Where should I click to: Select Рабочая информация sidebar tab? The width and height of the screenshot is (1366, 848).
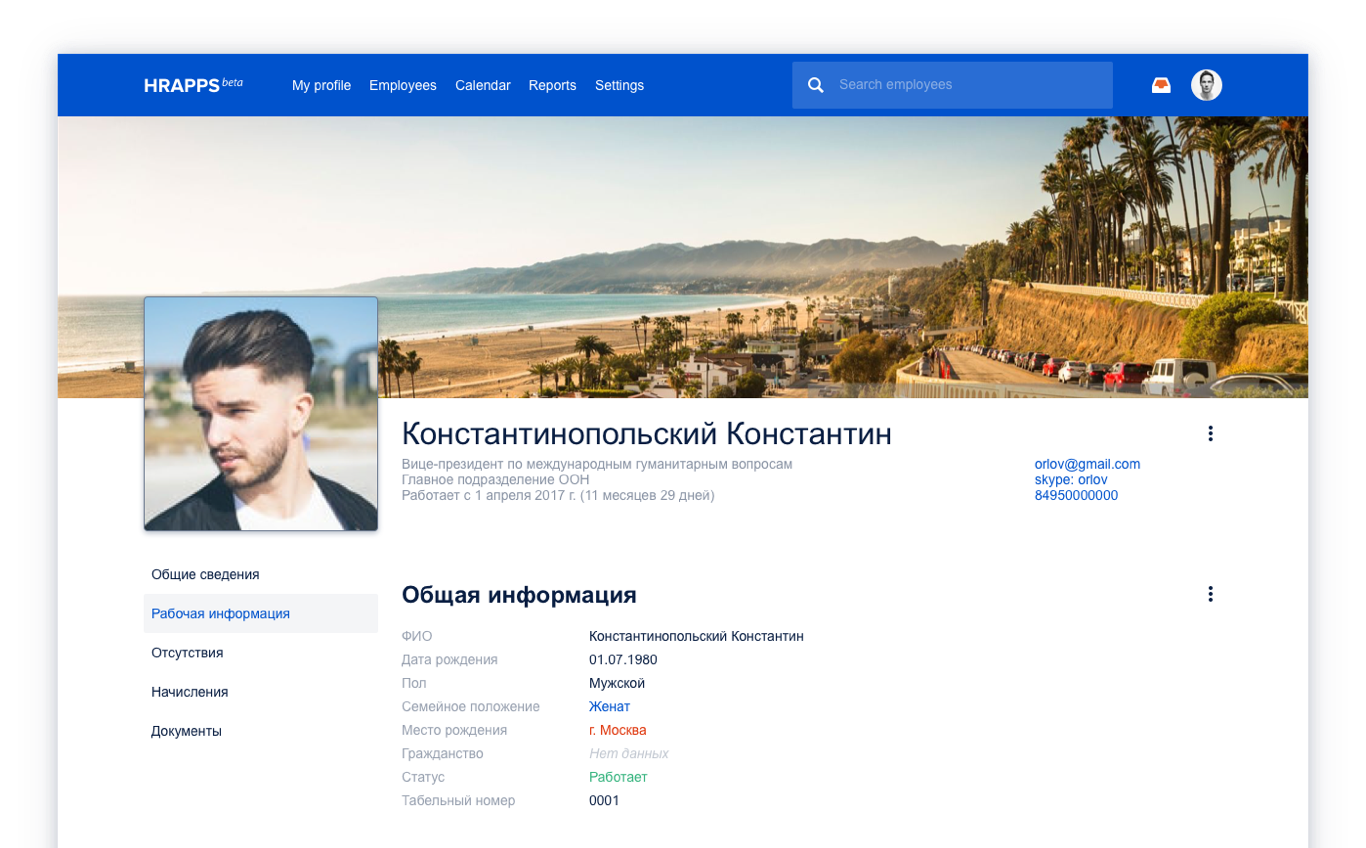coord(220,613)
